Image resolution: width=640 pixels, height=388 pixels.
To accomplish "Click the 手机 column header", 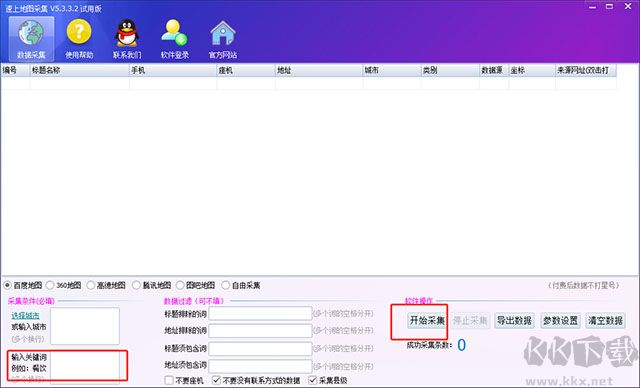I will click(173, 71).
